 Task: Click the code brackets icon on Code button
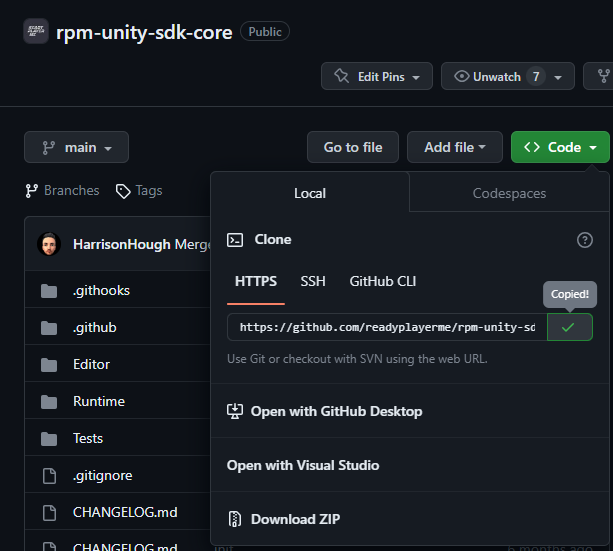pos(532,147)
